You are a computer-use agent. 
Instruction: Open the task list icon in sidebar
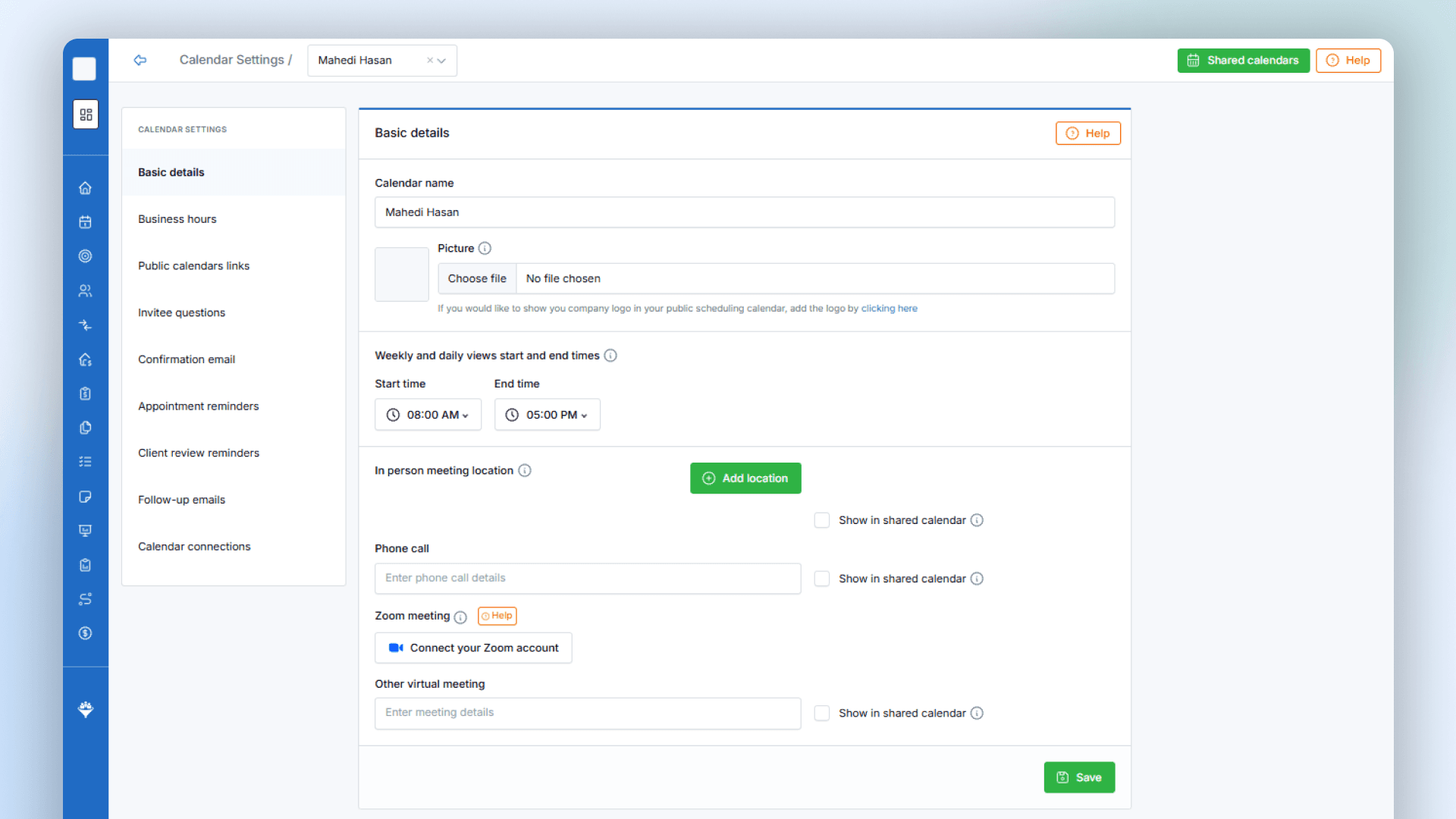coord(86,462)
